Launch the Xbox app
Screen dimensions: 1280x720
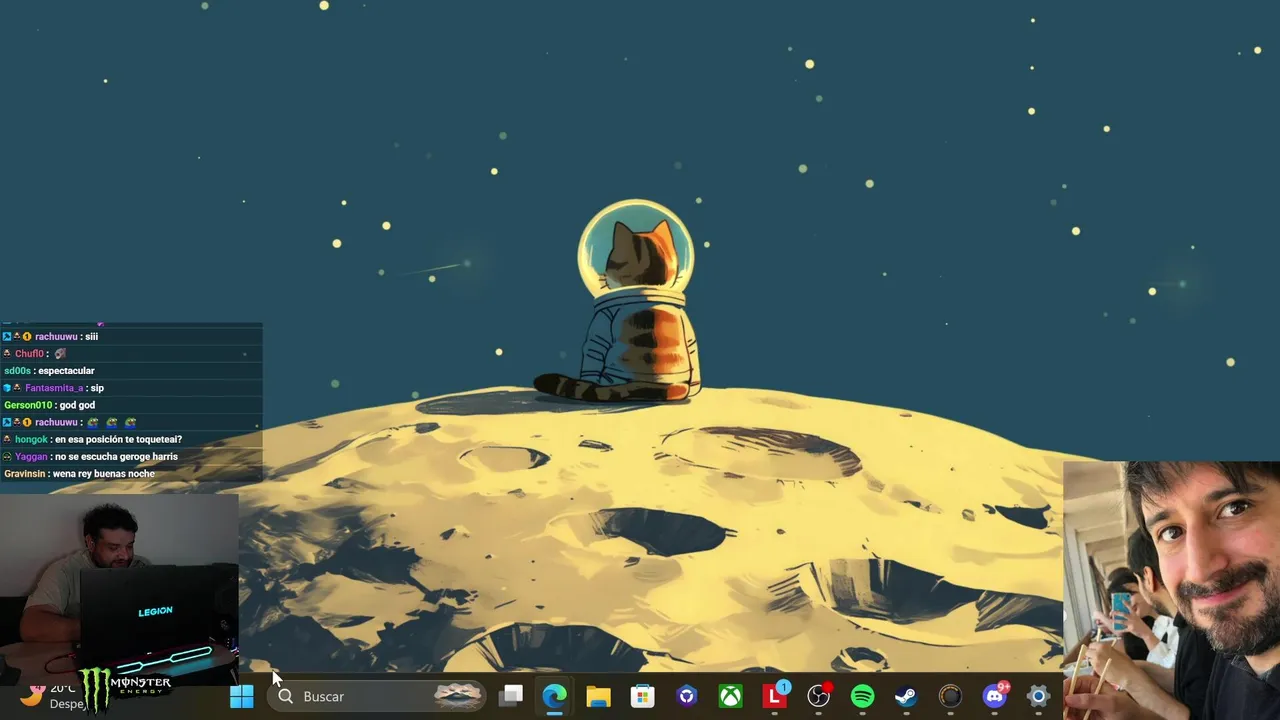coord(731,696)
